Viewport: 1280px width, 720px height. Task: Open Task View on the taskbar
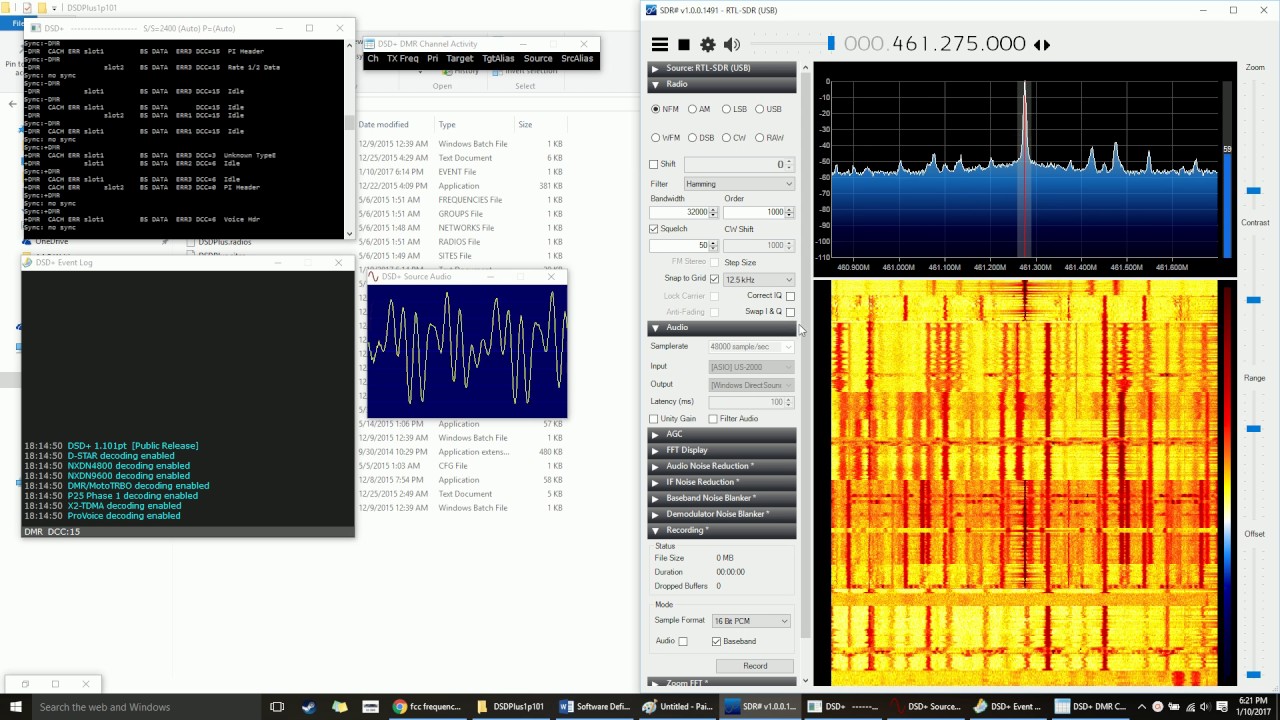pyautogui.click(x=277, y=707)
